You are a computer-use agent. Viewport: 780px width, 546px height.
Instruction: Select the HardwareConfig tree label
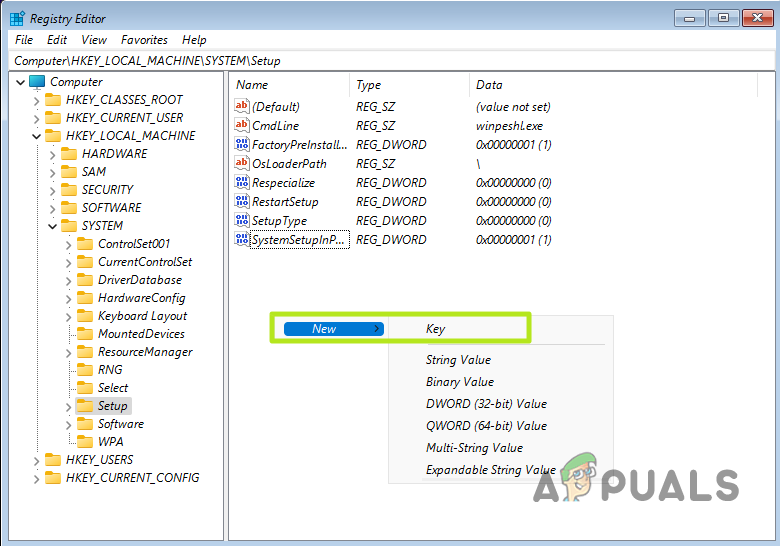(x=142, y=298)
